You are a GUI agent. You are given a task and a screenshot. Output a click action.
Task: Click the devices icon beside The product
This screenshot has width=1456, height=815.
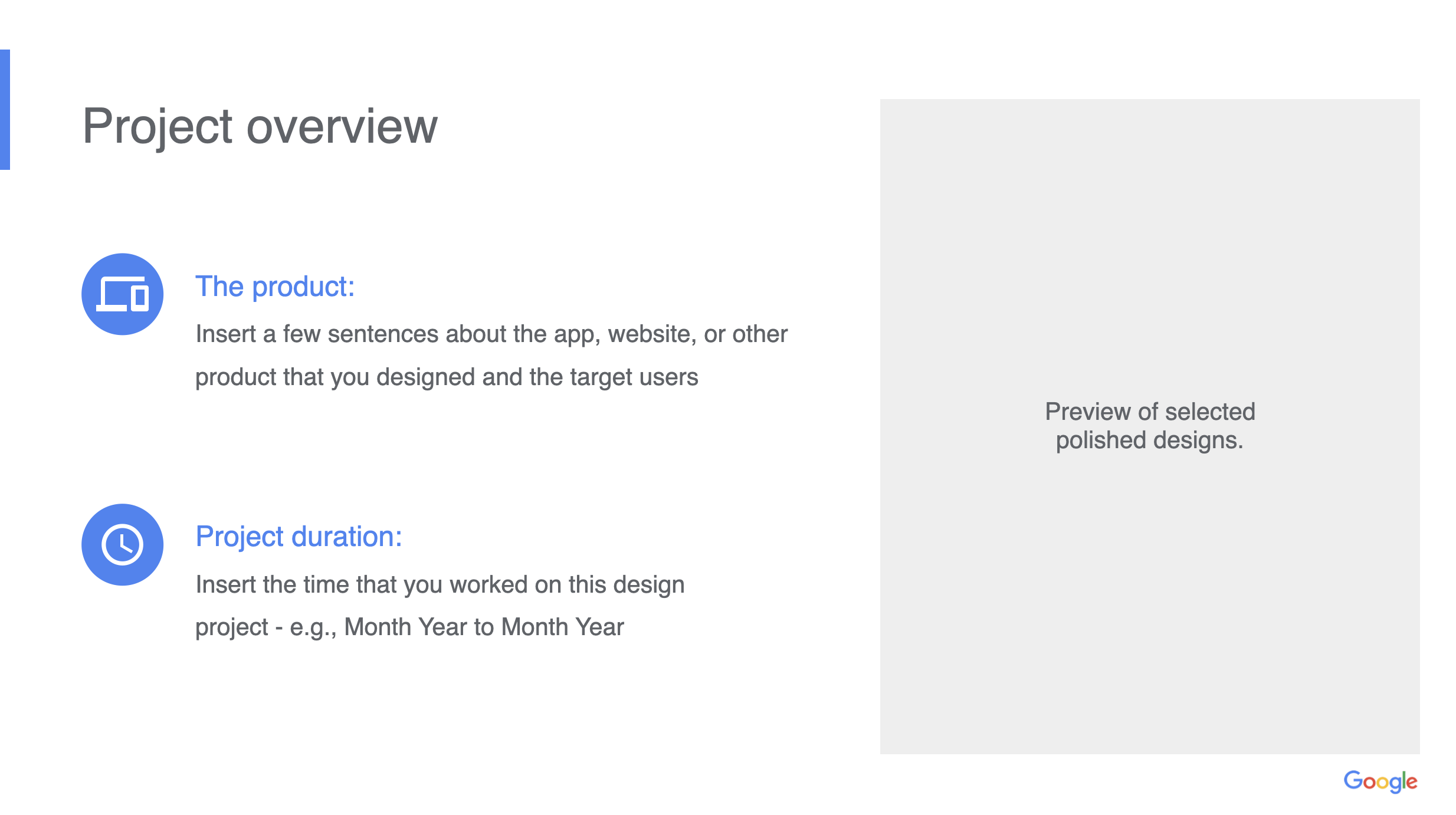click(x=122, y=294)
